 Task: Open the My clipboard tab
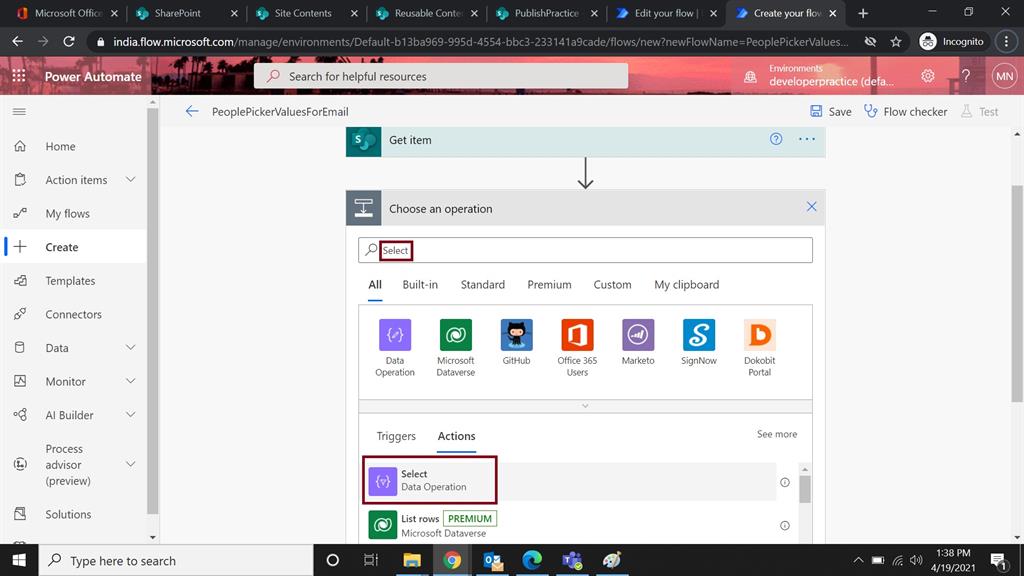pyautogui.click(x=686, y=285)
